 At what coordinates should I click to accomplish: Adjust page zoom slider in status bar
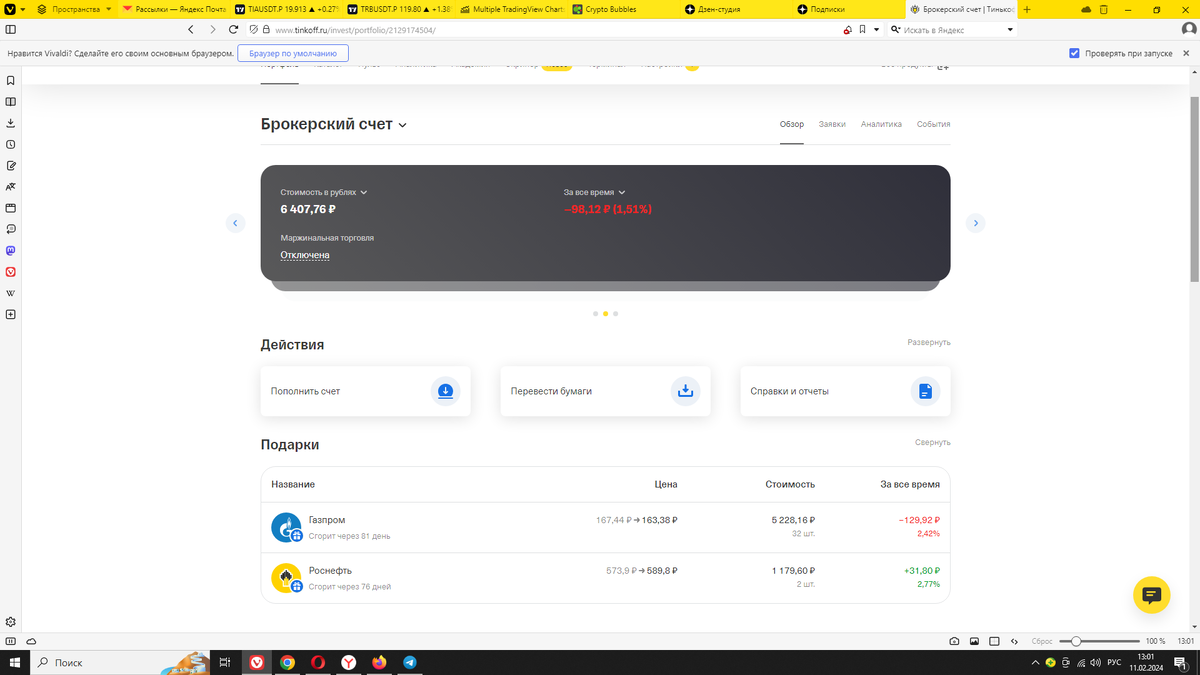pos(1099,641)
